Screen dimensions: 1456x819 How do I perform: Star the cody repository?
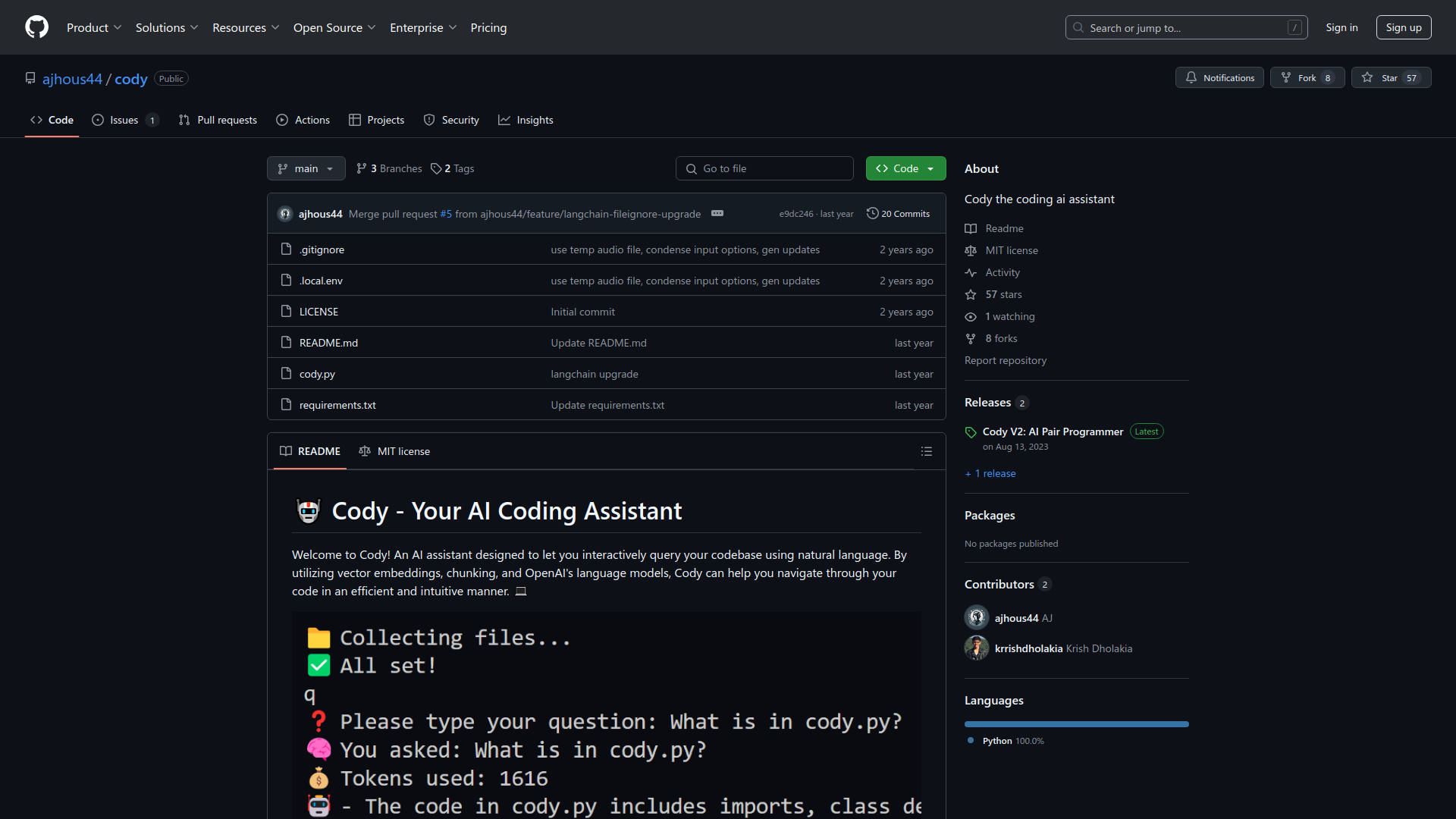[x=1391, y=77]
